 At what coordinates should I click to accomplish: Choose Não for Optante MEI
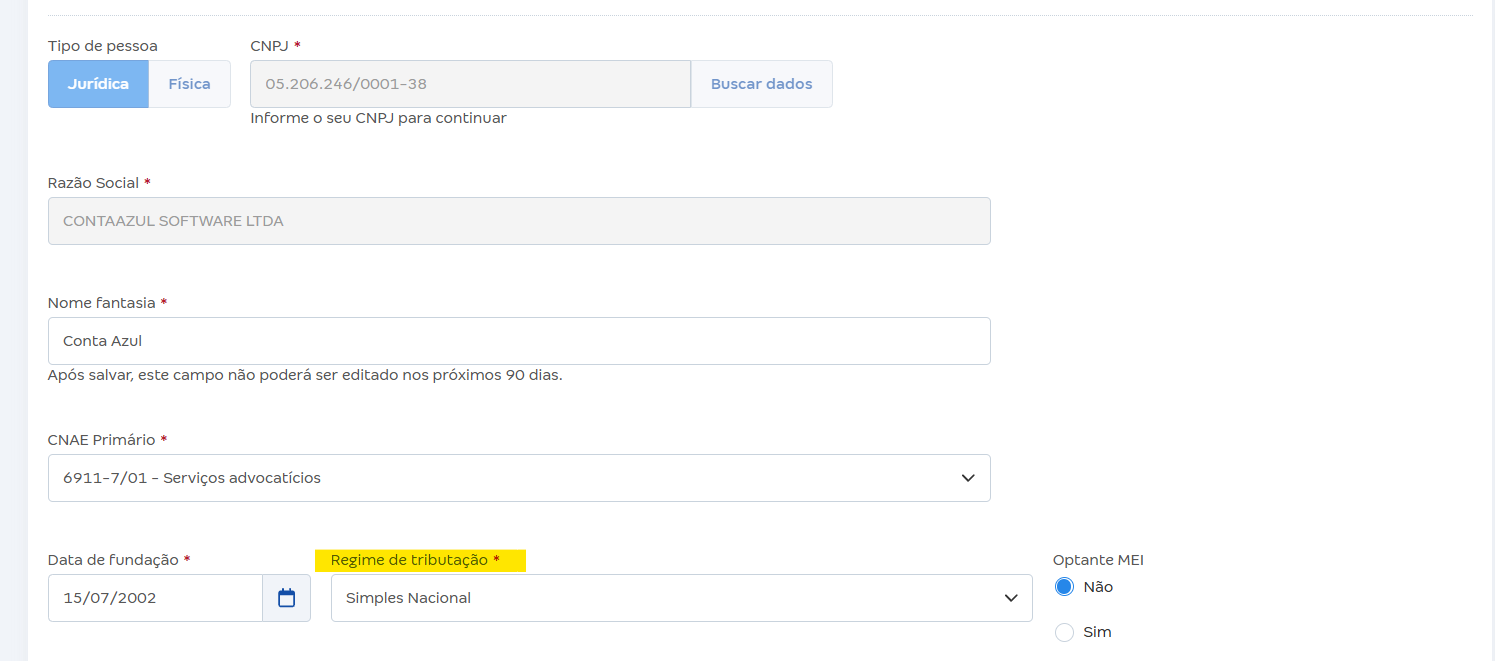1064,587
